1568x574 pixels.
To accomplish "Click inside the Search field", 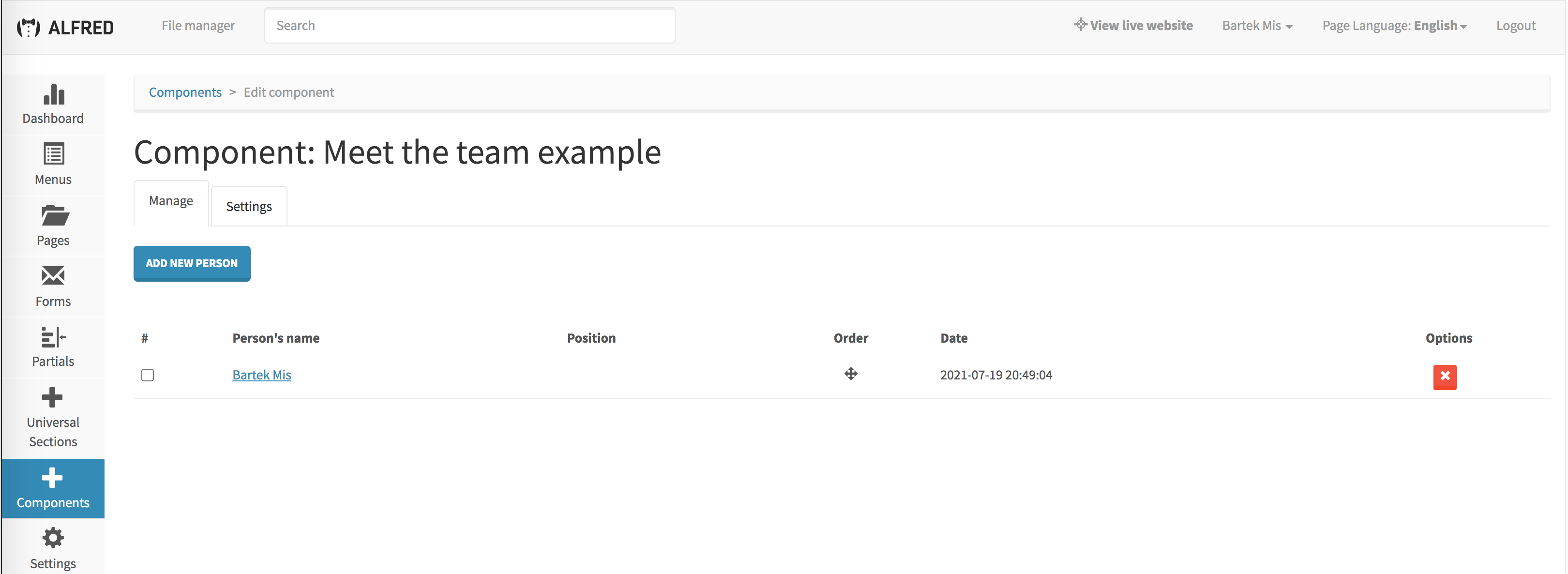I will point(469,25).
